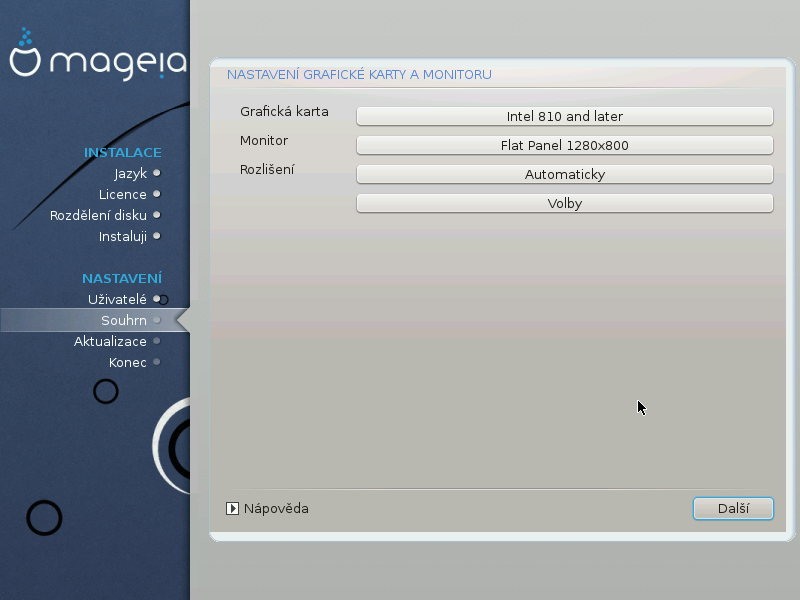Image resolution: width=800 pixels, height=600 pixels.
Task: Click the Grafická karta label
Action: 284,111
